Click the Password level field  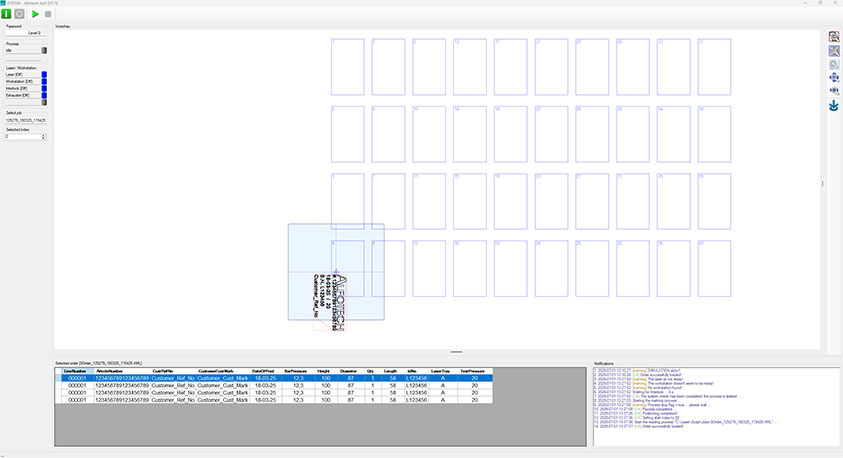tap(25, 33)
